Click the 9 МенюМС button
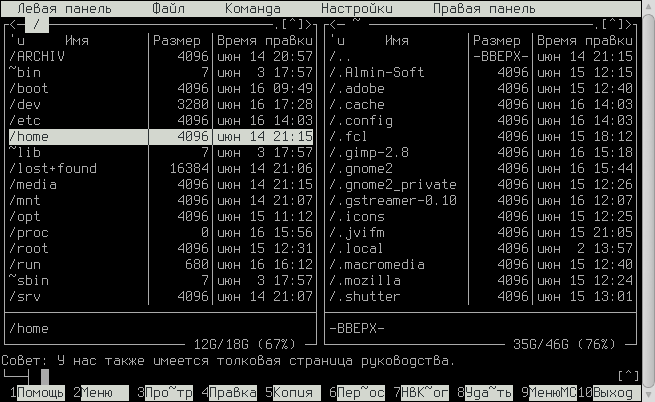The width and height of the screenshot is (655, 402). click(549, 393)
